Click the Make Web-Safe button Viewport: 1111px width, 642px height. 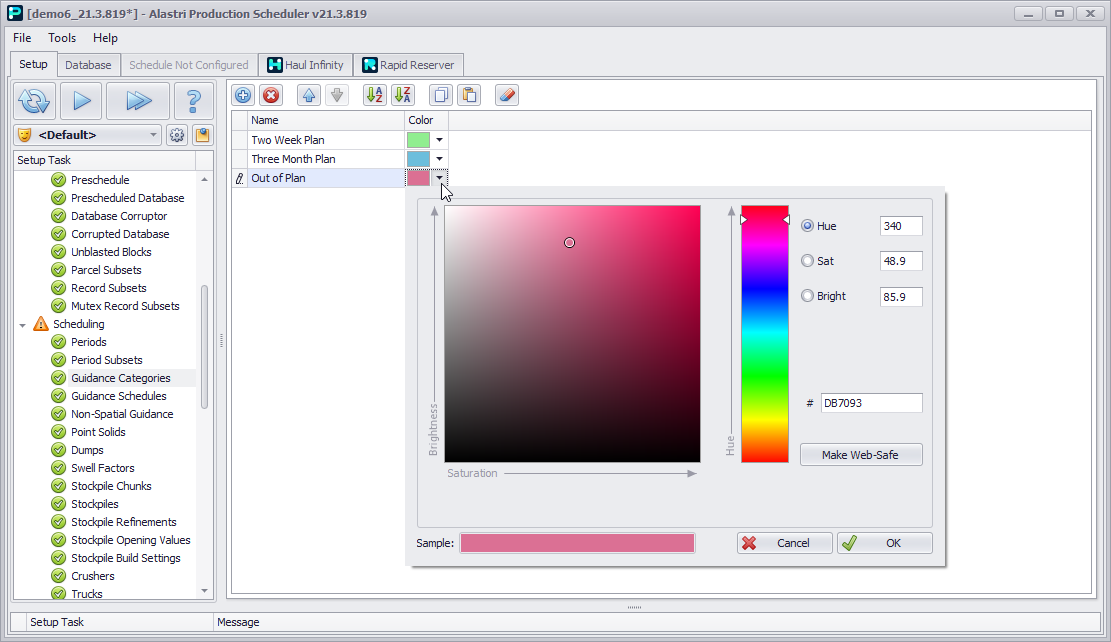click(860, 455)
